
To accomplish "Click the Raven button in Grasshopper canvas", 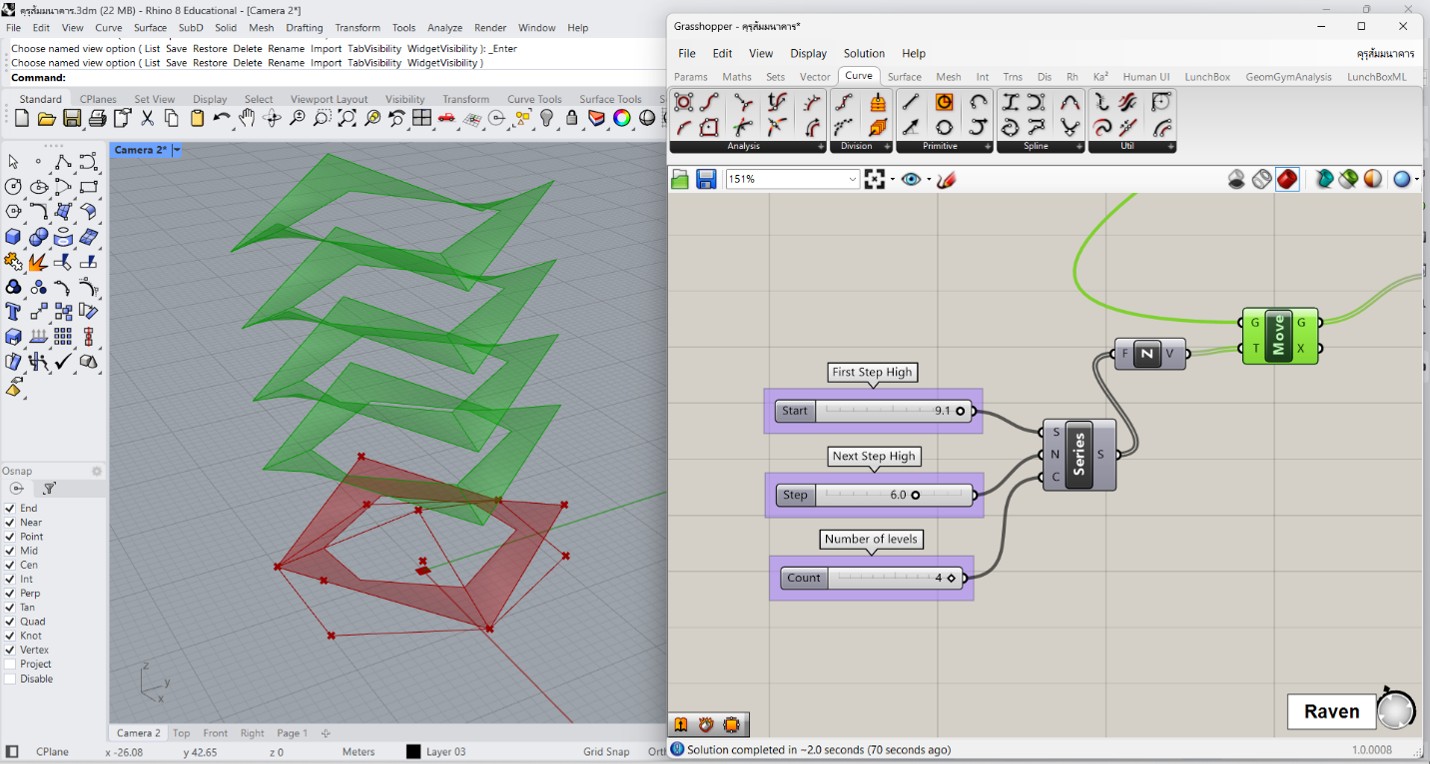I will pyautogui.click(x=1332, y=711).
